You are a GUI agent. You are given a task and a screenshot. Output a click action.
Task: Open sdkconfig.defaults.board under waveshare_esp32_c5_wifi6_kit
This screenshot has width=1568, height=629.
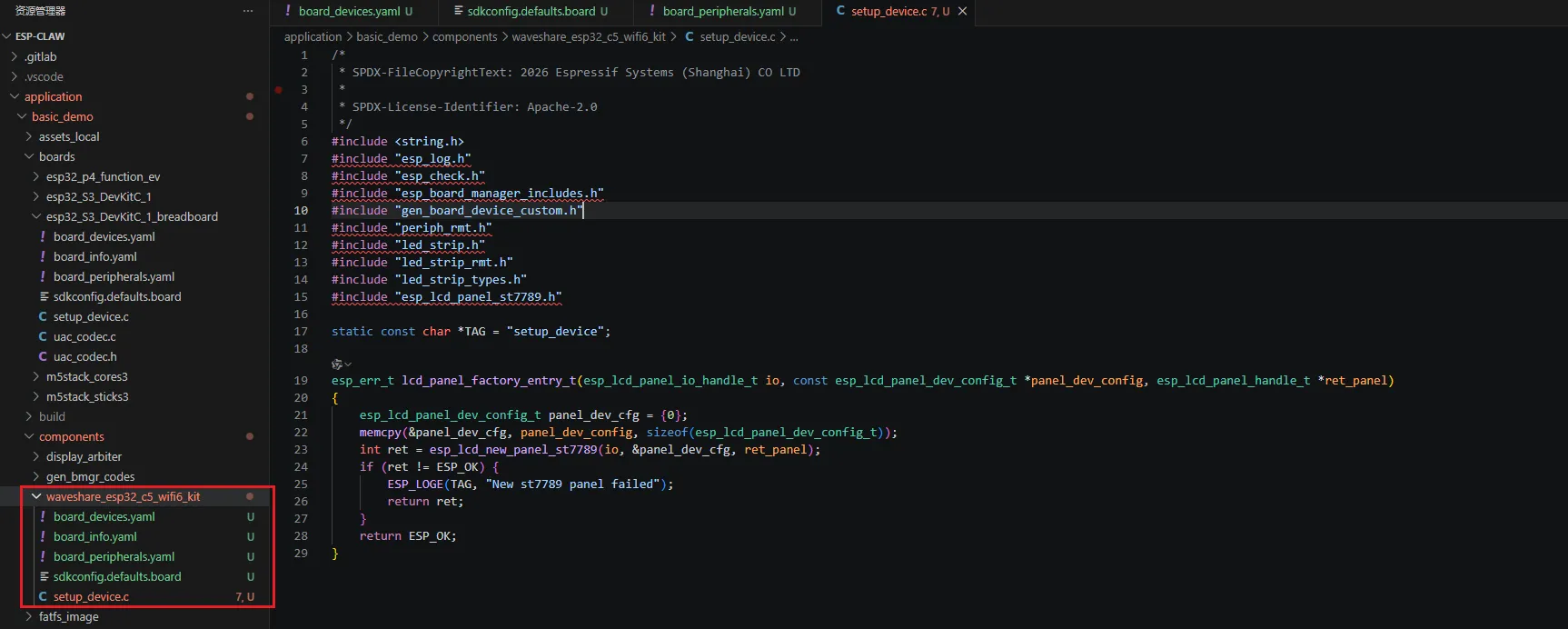click(x=116, y=577)
